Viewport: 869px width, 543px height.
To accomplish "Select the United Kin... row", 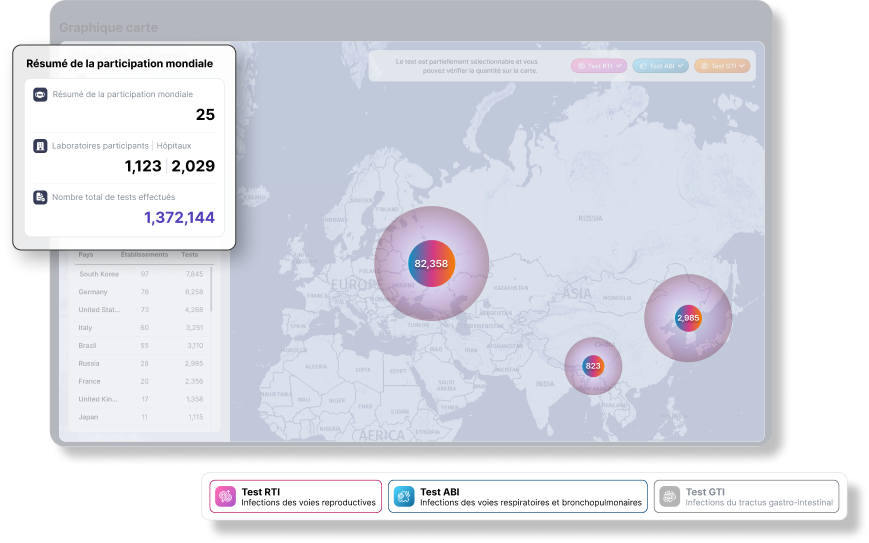I will pos(141,399).
